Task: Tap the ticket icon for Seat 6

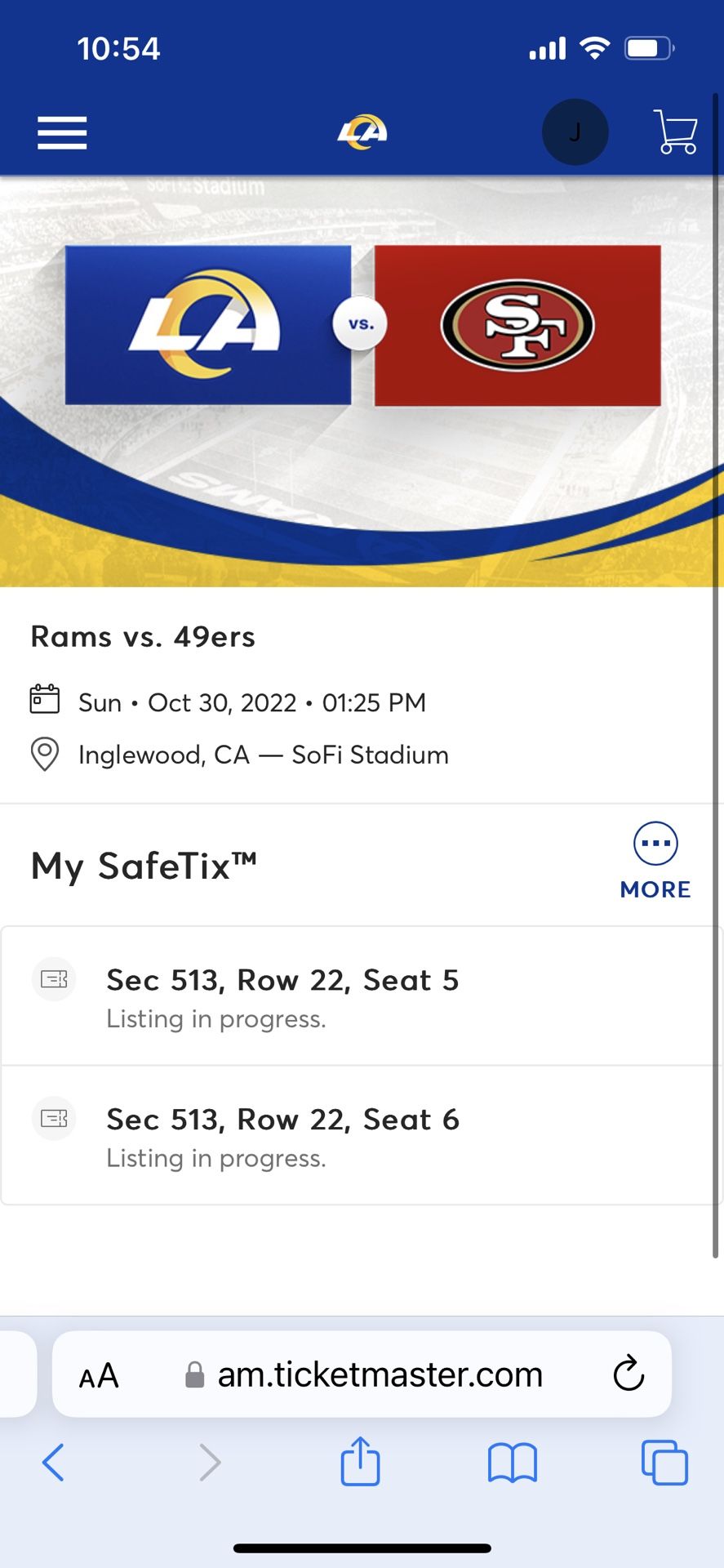Action: coord(54,1118)
